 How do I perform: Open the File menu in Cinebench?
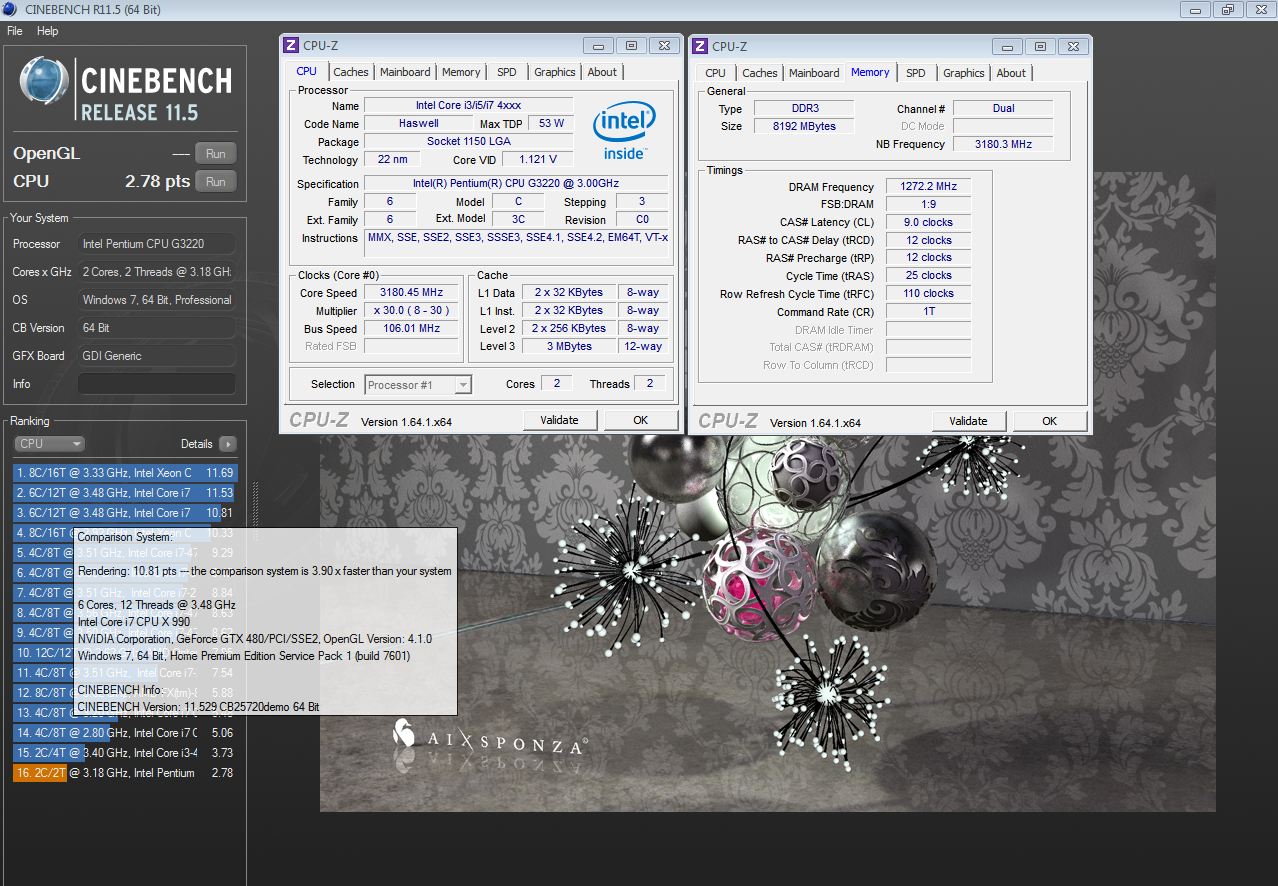coord(15,31)
